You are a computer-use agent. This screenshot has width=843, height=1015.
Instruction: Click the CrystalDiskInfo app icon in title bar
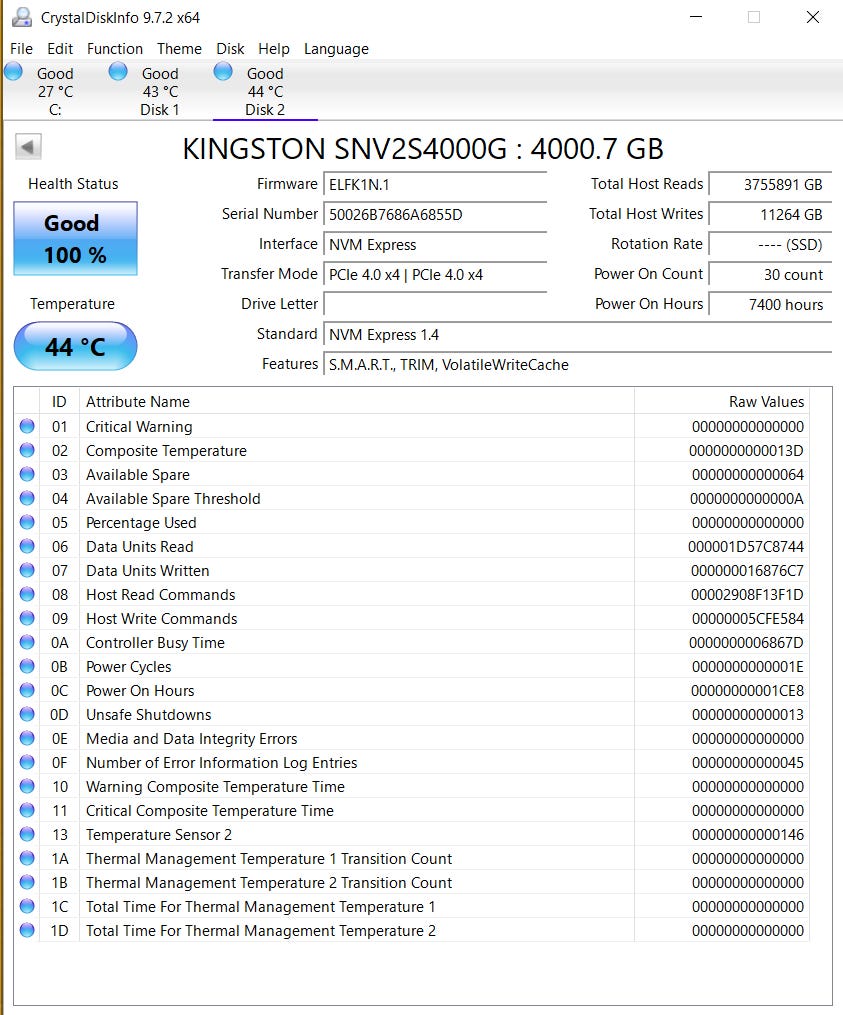point(20,17)
